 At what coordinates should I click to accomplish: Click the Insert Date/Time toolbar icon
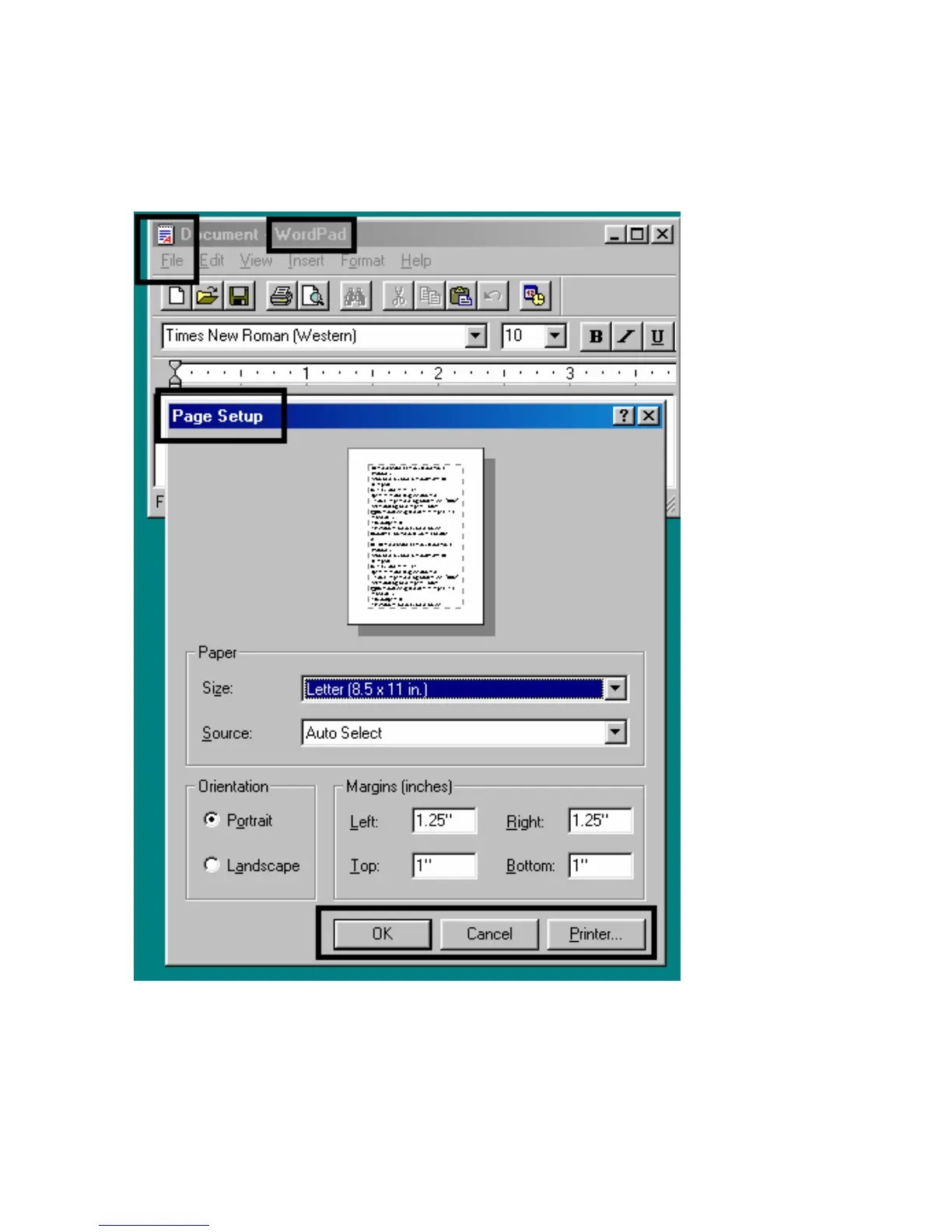pos(534,296)
